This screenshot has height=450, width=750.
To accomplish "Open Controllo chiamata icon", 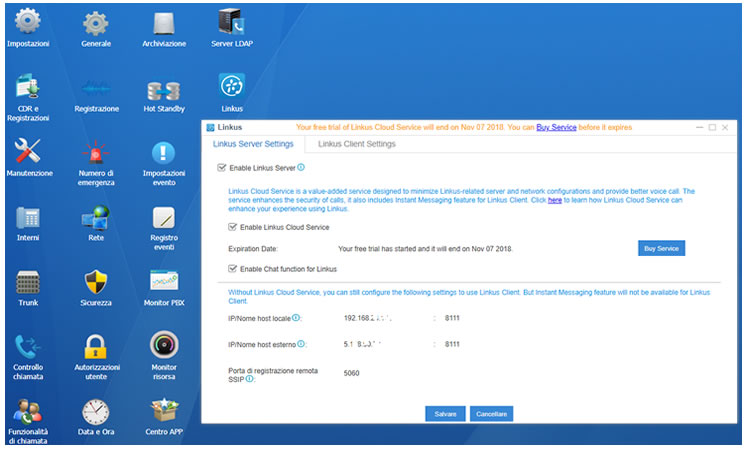I will (x=28, y=347).
